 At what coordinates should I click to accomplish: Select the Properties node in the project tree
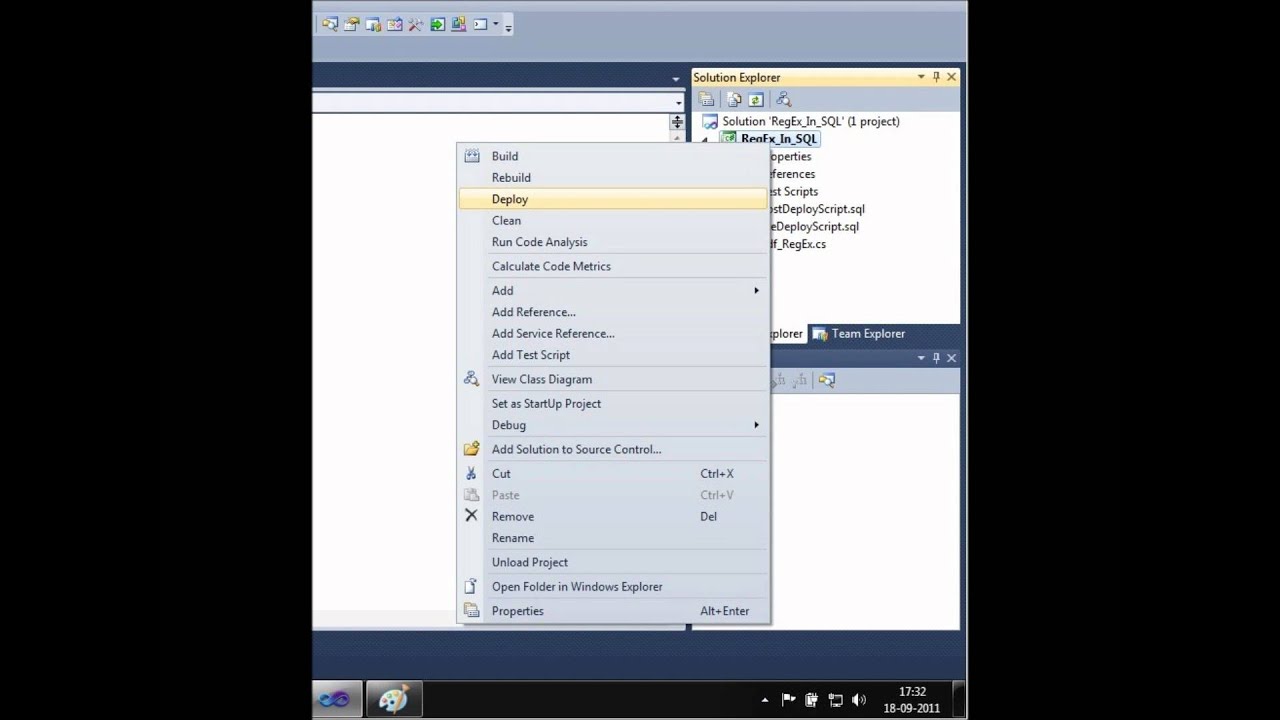tap(790, 156)
